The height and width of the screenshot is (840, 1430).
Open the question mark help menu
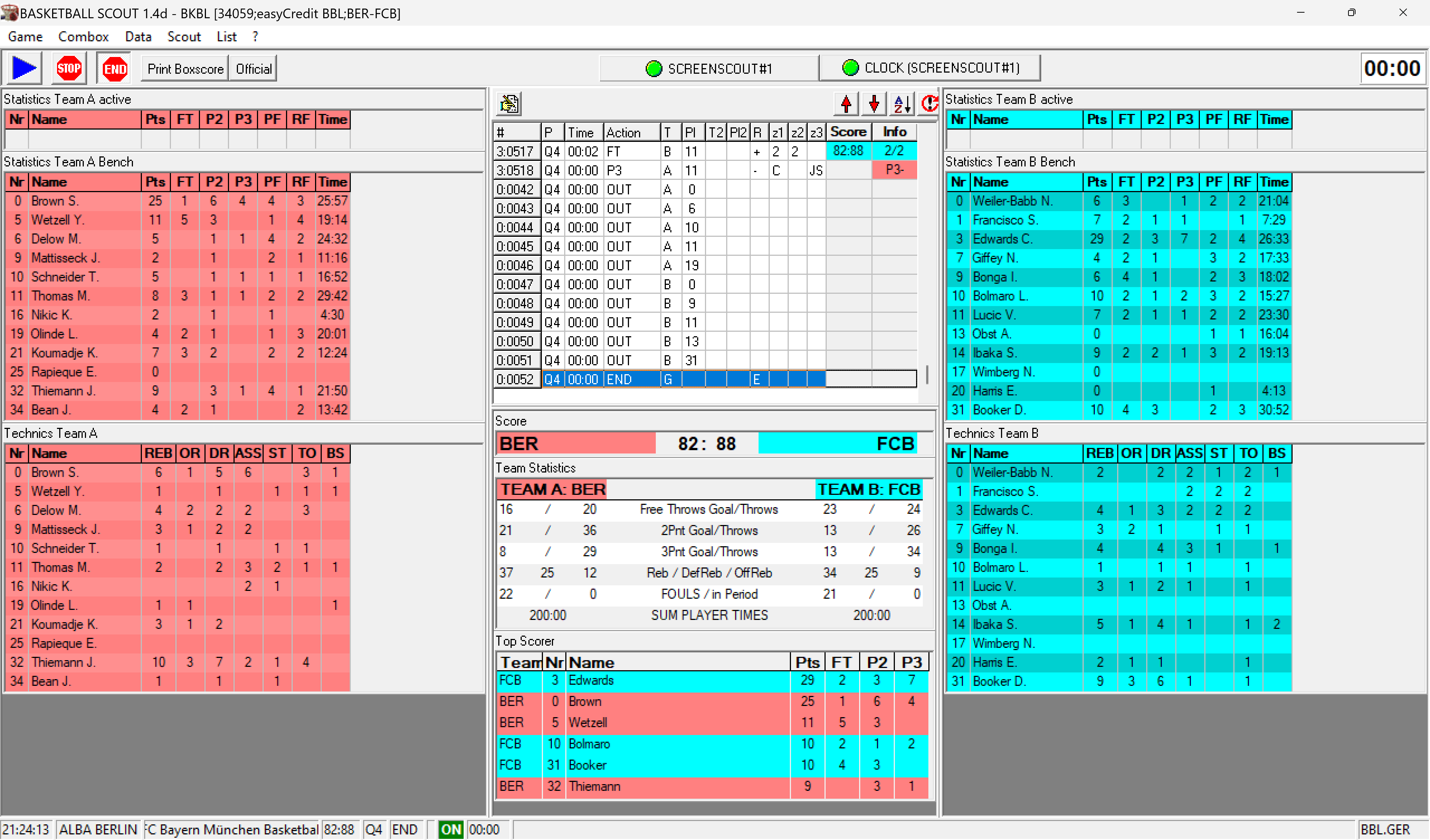[255, 37]
